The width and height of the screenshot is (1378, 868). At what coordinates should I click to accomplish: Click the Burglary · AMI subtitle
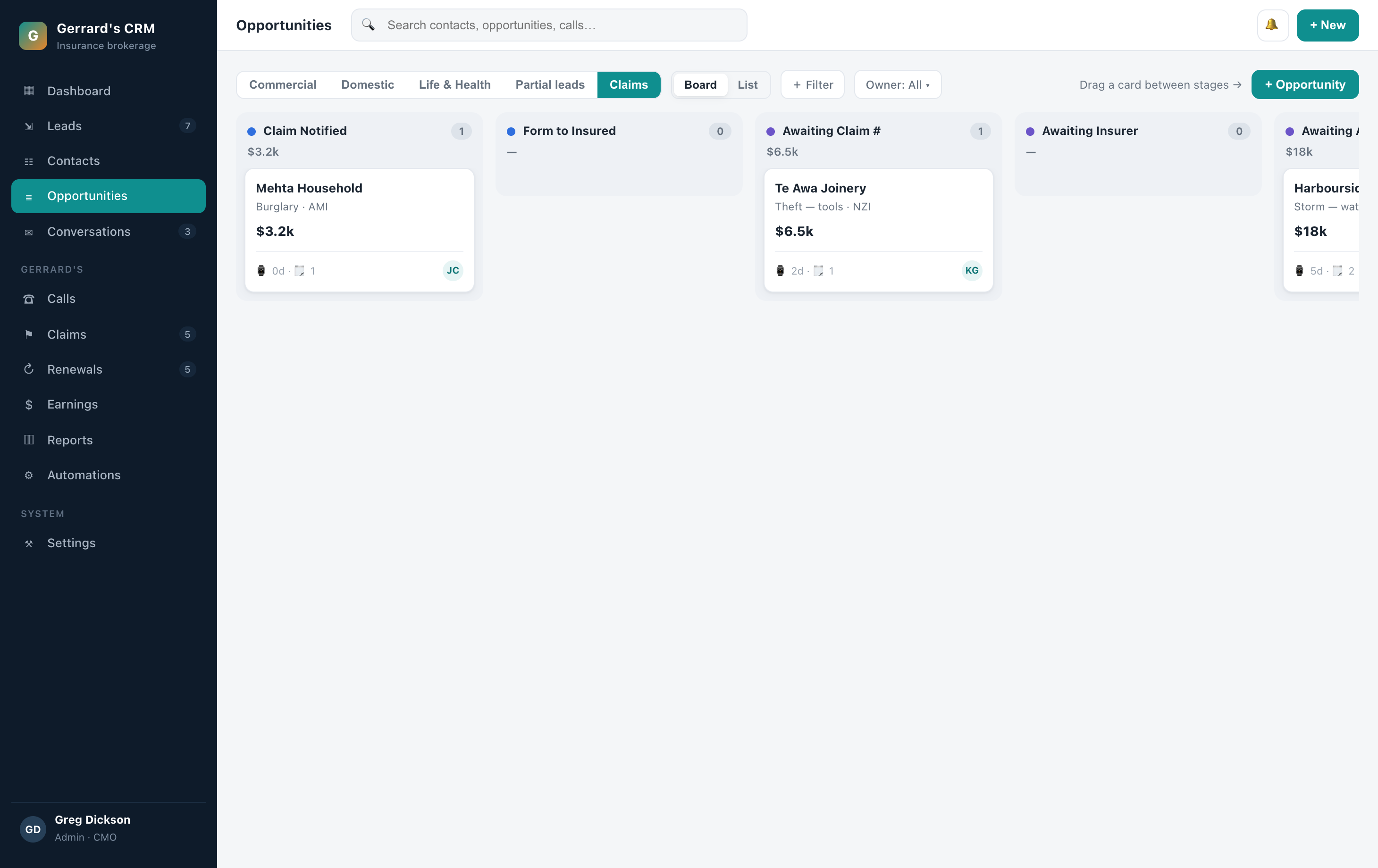[291, 207]
